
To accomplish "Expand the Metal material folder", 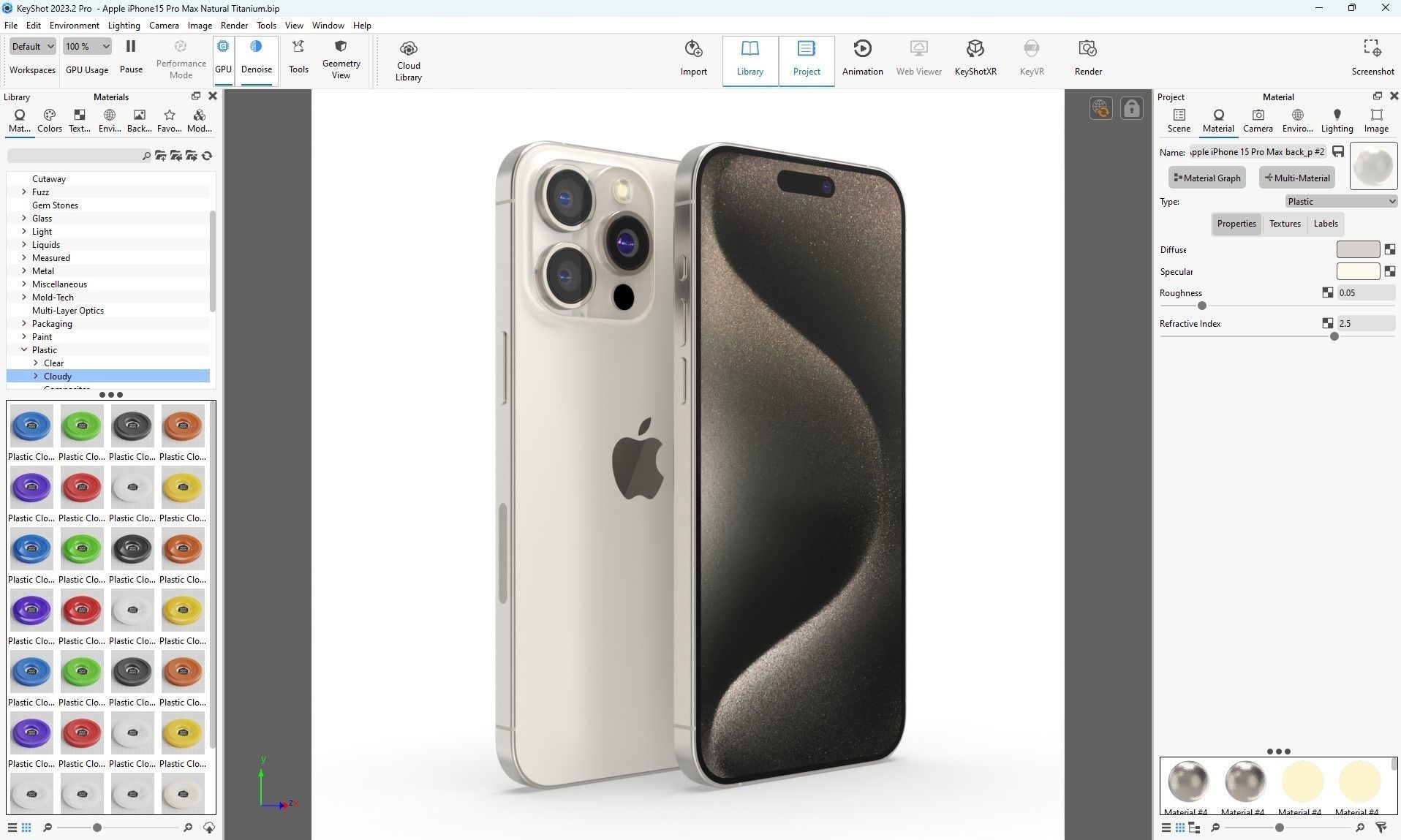I will pyautogui.click(x=24, y=270).
